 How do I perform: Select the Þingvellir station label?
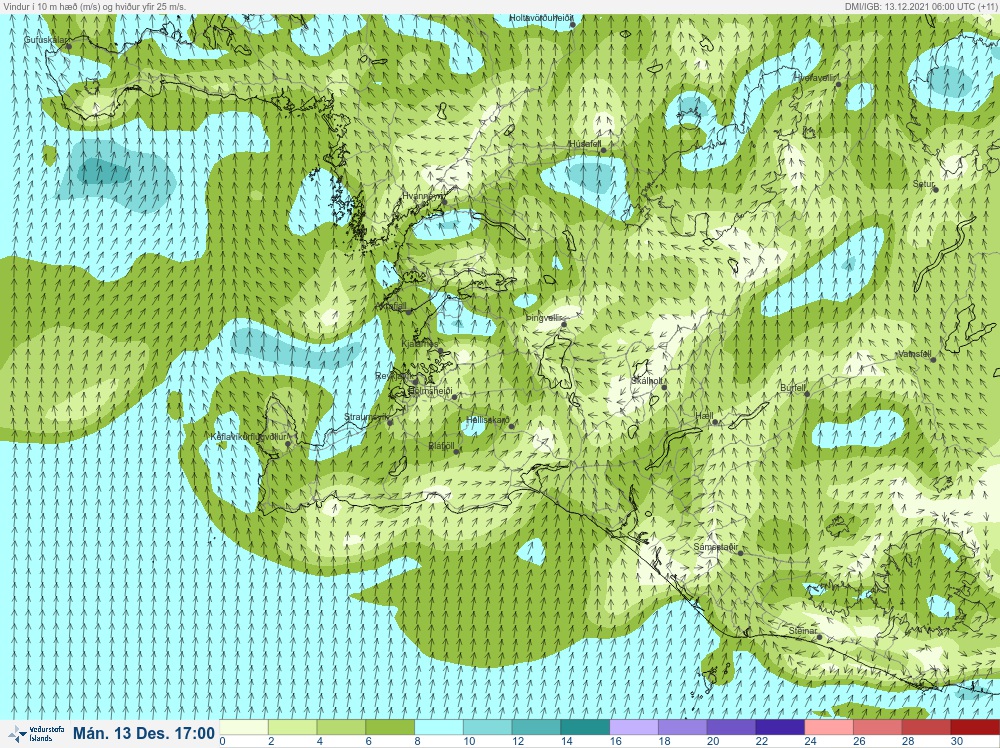pos(543,318)
